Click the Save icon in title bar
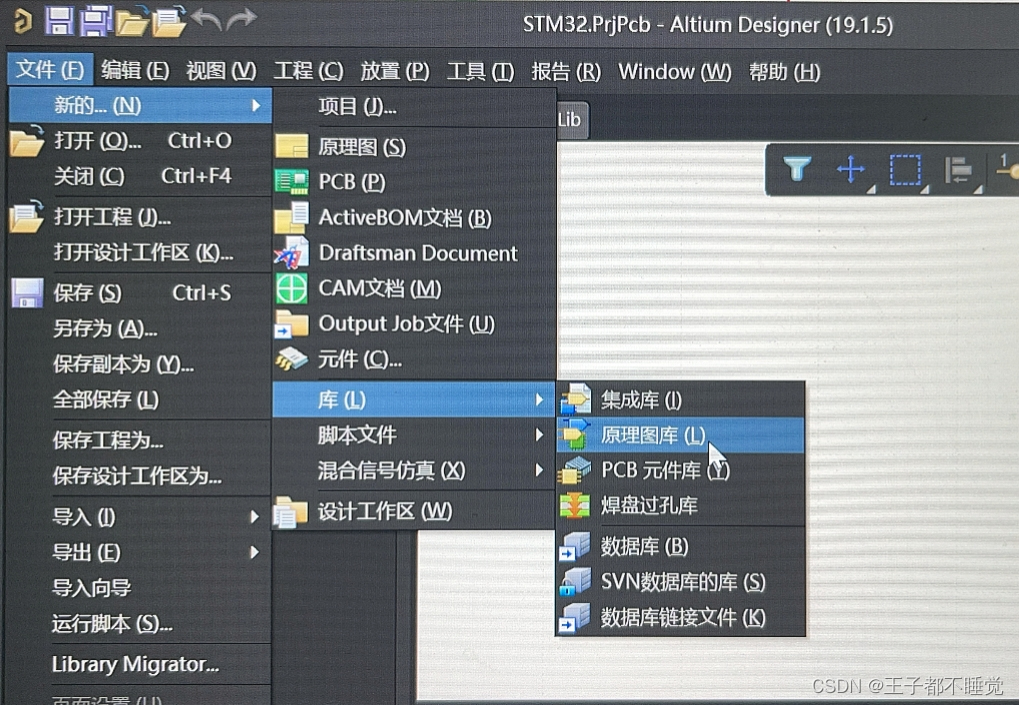The height and width of the screenshot is (705, 1019). click(x=59, y=20)
